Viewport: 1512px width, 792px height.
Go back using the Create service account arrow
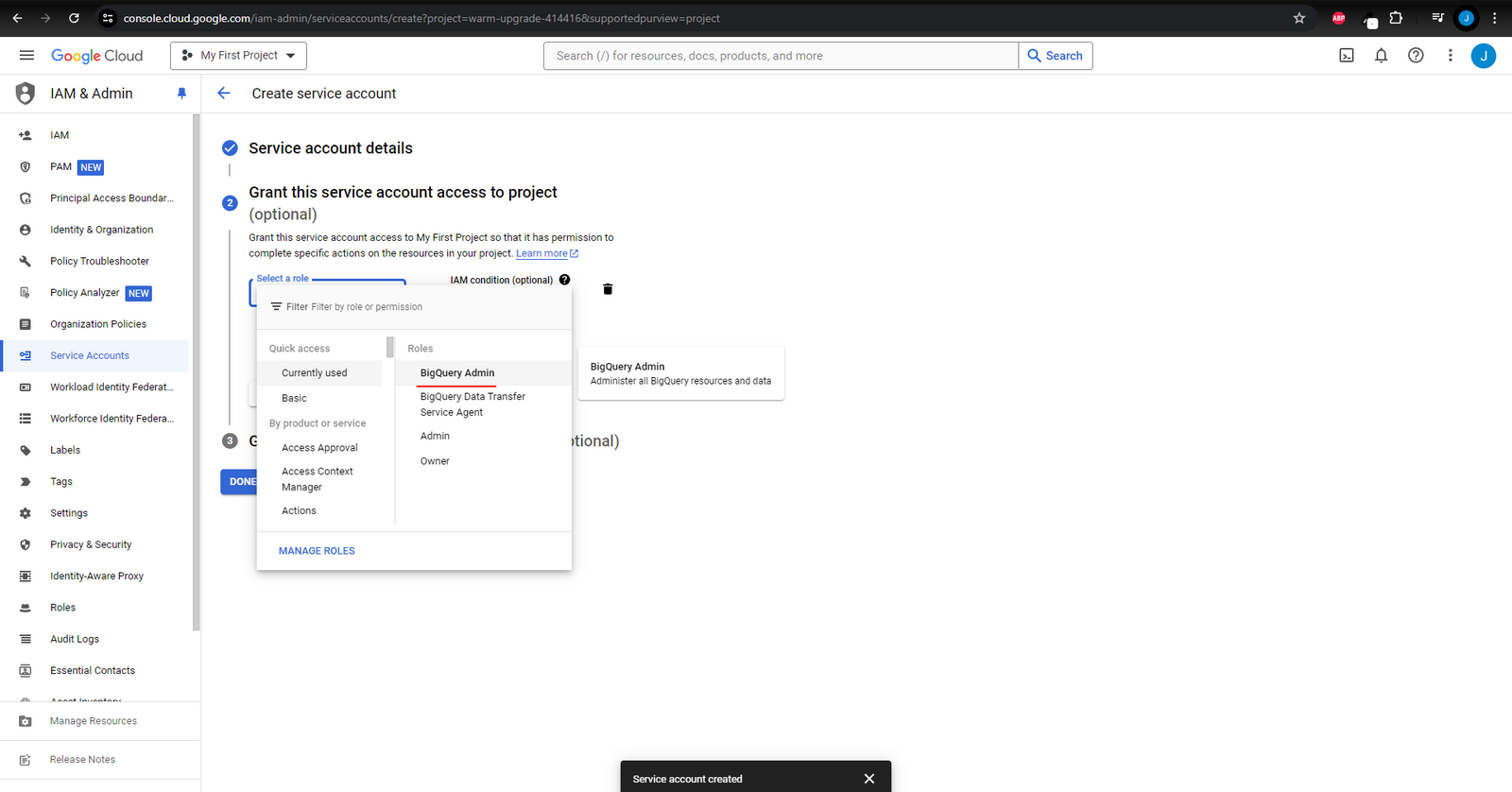click(x=224, y=93)
